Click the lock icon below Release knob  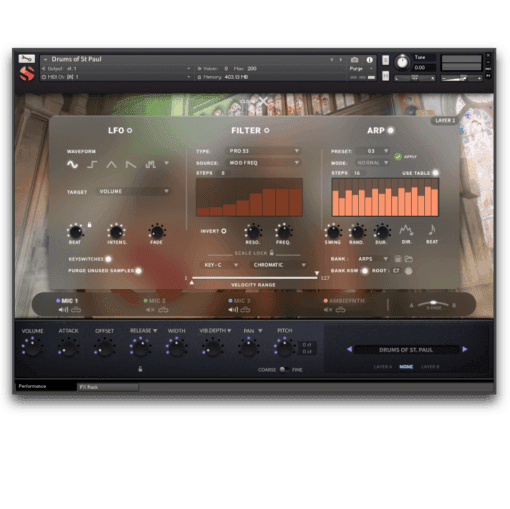click(140, 369)
